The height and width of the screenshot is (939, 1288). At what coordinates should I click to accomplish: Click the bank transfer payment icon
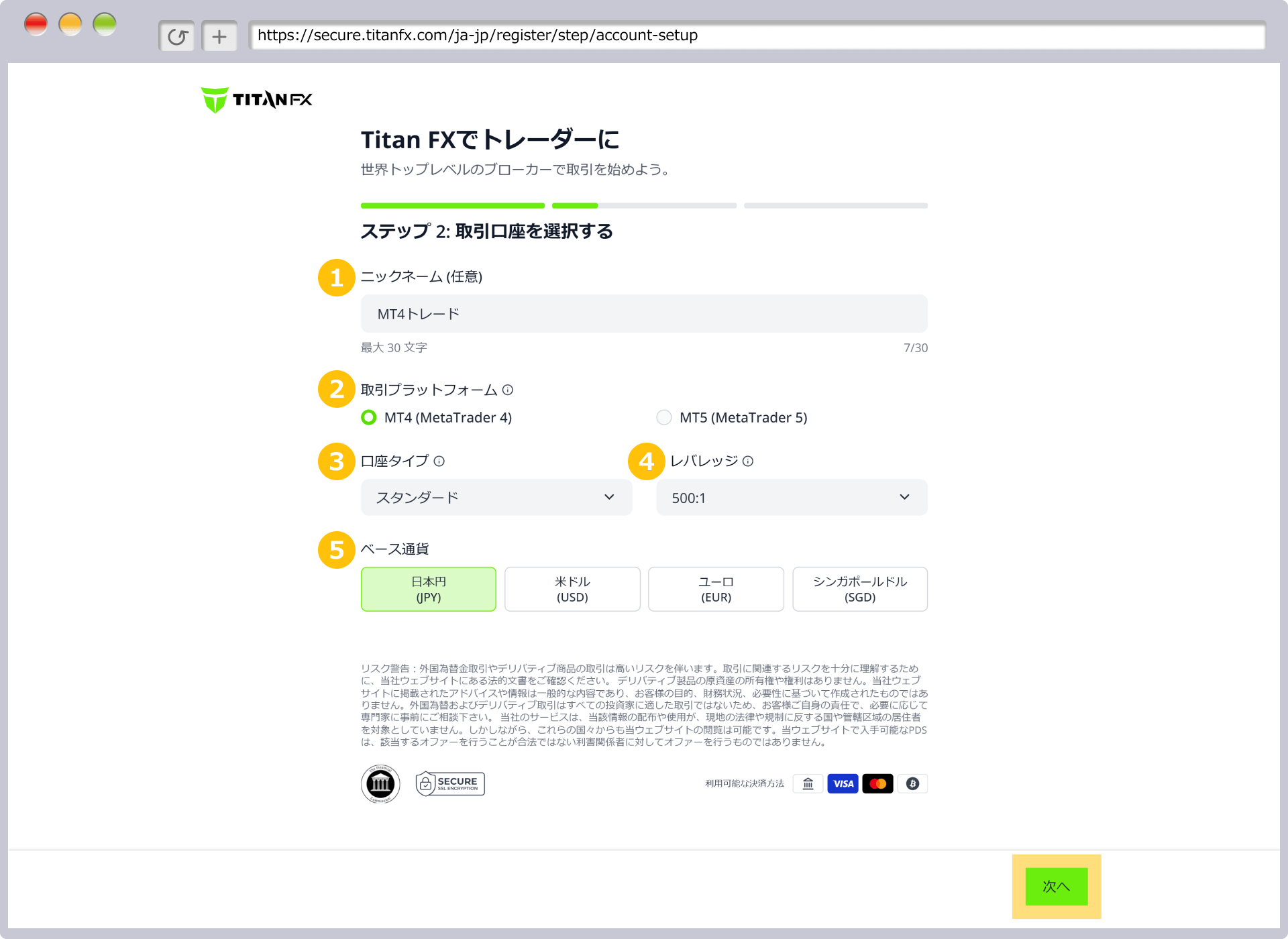tap(808, 783)
